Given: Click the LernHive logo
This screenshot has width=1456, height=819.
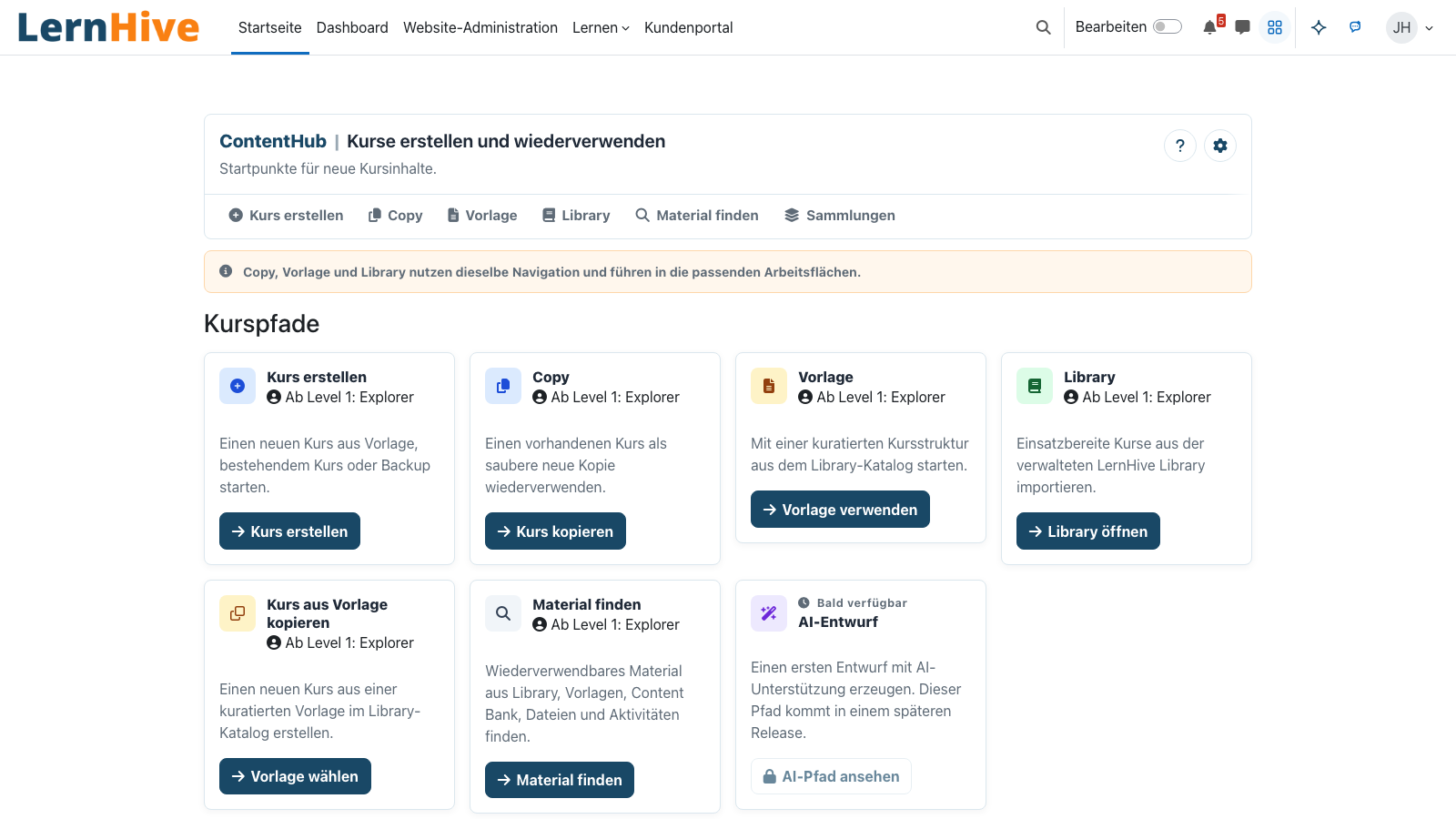Looking at the screenshot, I should click(x=108, y=27).
